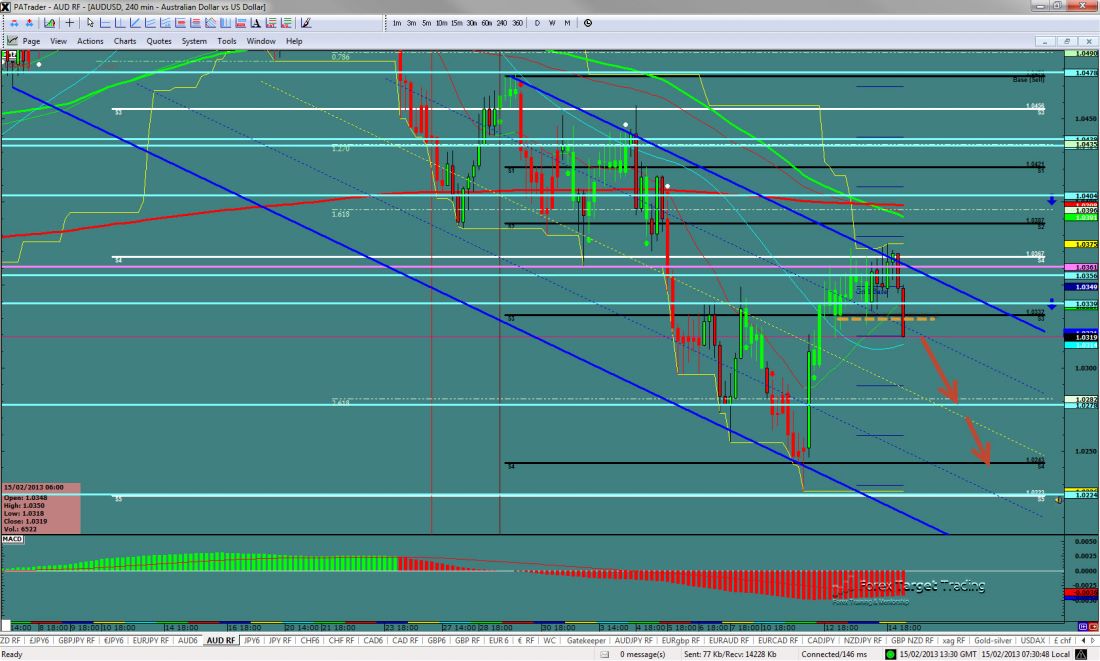Switch to 60 minute timeframe
The height and width of the screenshot is (661, 1100).
[486, 22]
